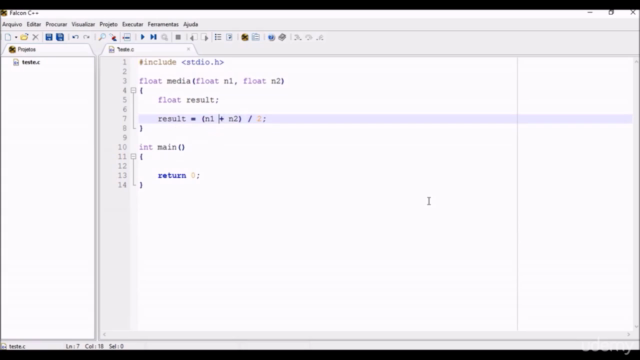Click the Replace icon
Screen dimensions: 640x360
point(113,37)
